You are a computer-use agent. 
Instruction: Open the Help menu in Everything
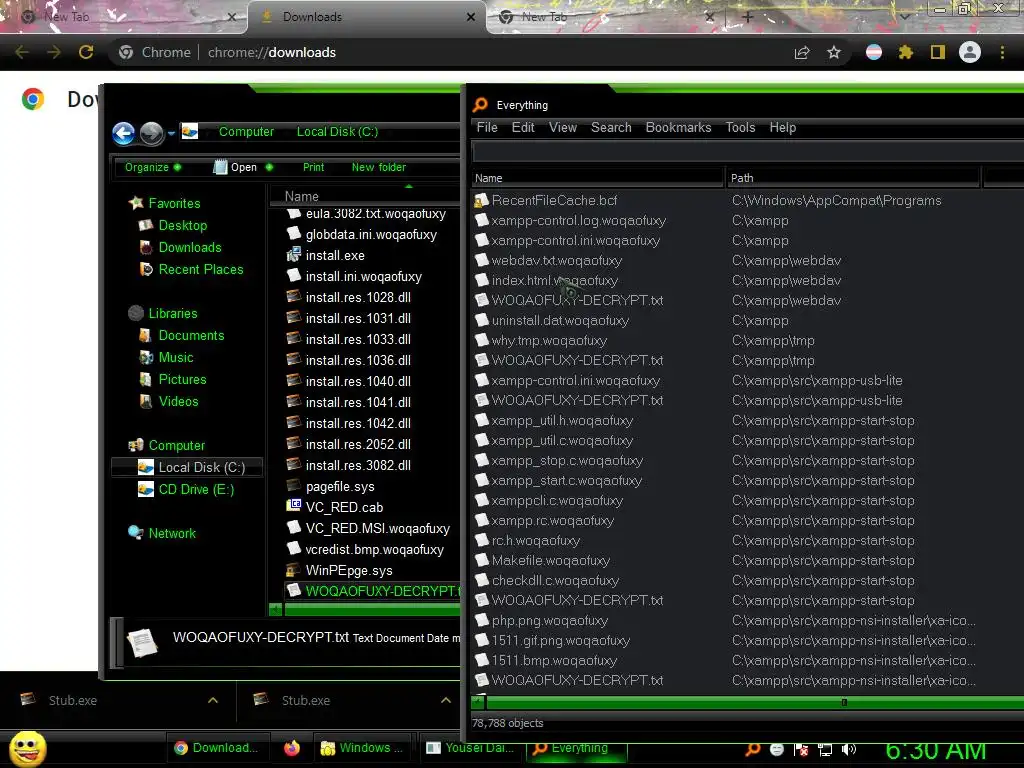coord(782,127)
